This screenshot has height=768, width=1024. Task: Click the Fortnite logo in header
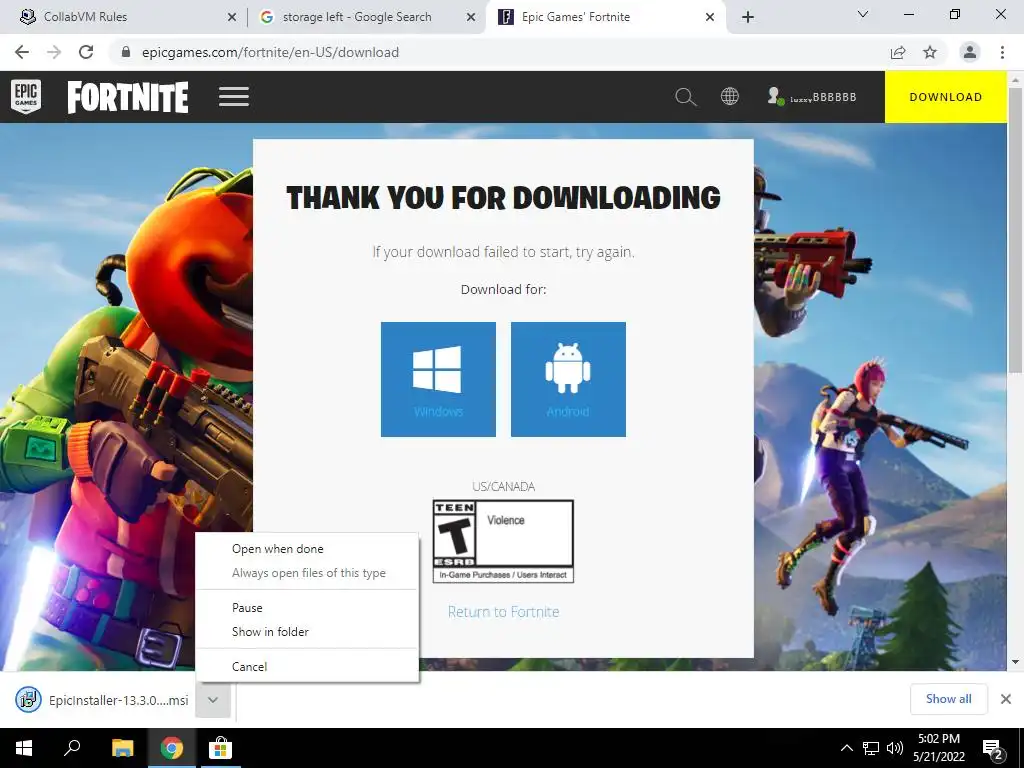(128, 97)
